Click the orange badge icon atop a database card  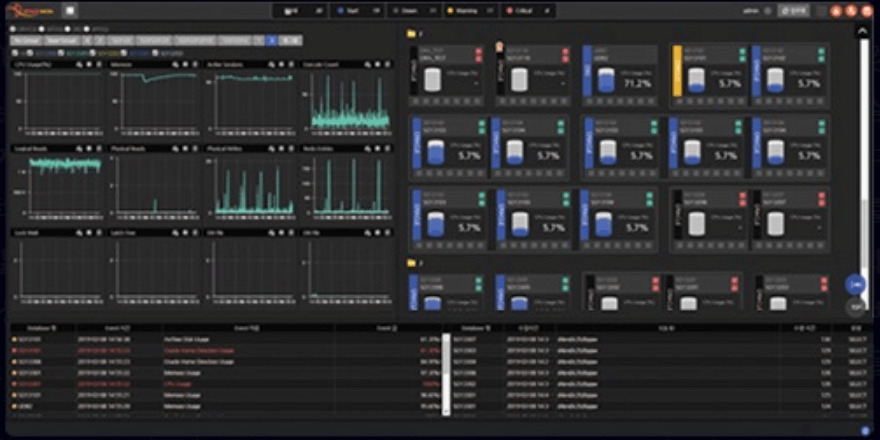(x=499, y=48)
